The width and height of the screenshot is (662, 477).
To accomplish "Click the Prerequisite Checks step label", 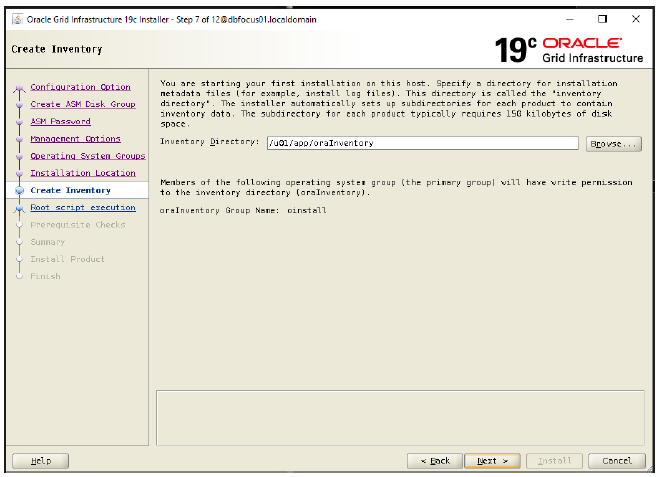I will 78,225.
